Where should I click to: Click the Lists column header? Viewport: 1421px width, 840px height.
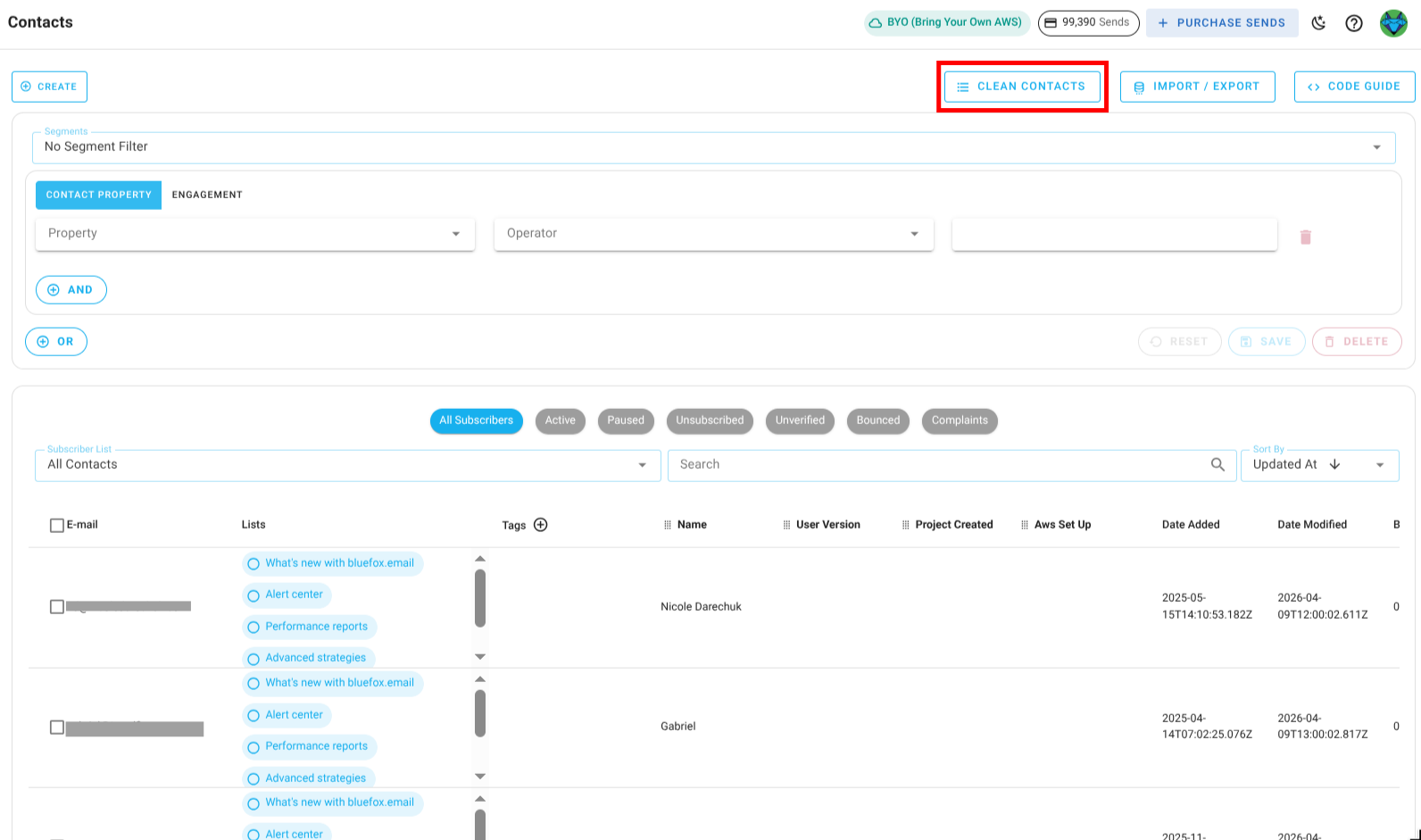click(x=253, y=525)
